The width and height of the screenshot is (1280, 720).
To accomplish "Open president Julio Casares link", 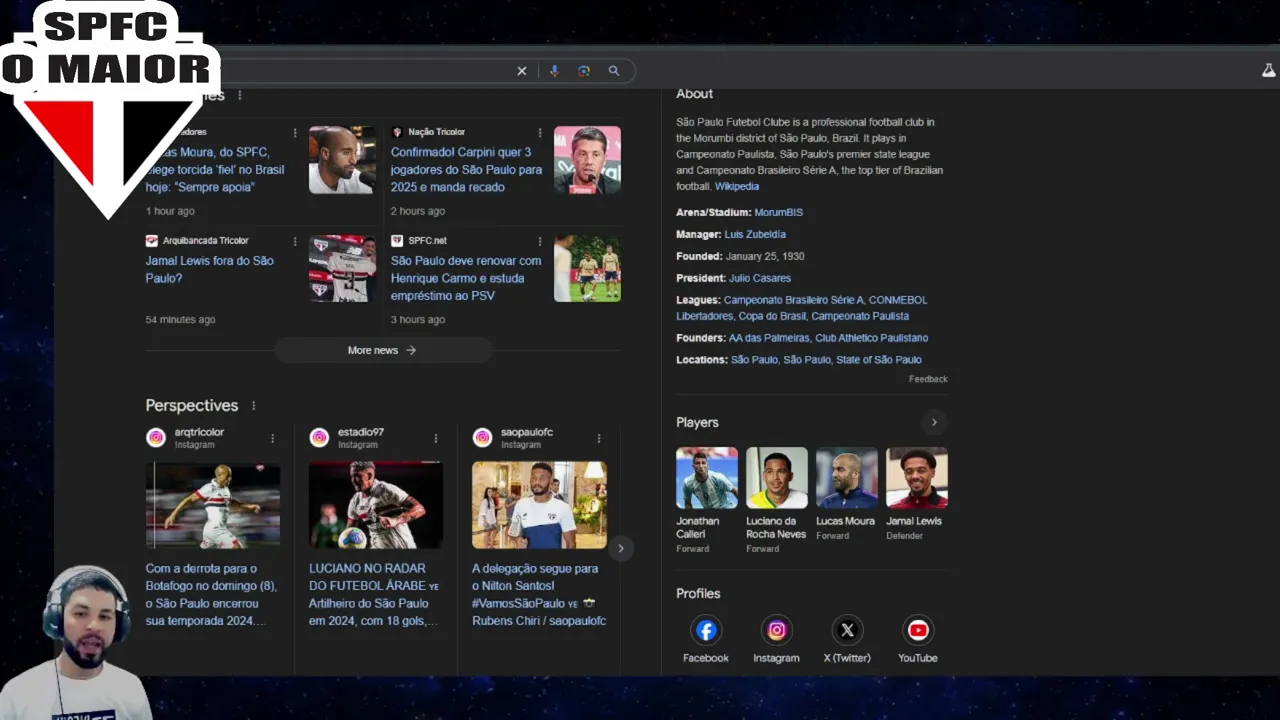I will click(760, 279).
